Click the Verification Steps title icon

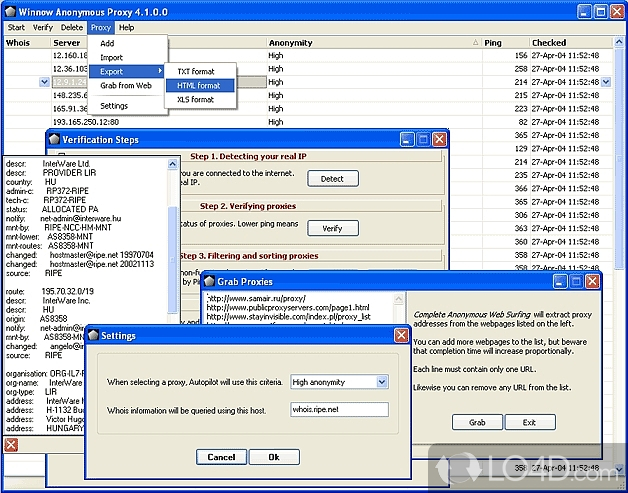click(x=54, y=139)
